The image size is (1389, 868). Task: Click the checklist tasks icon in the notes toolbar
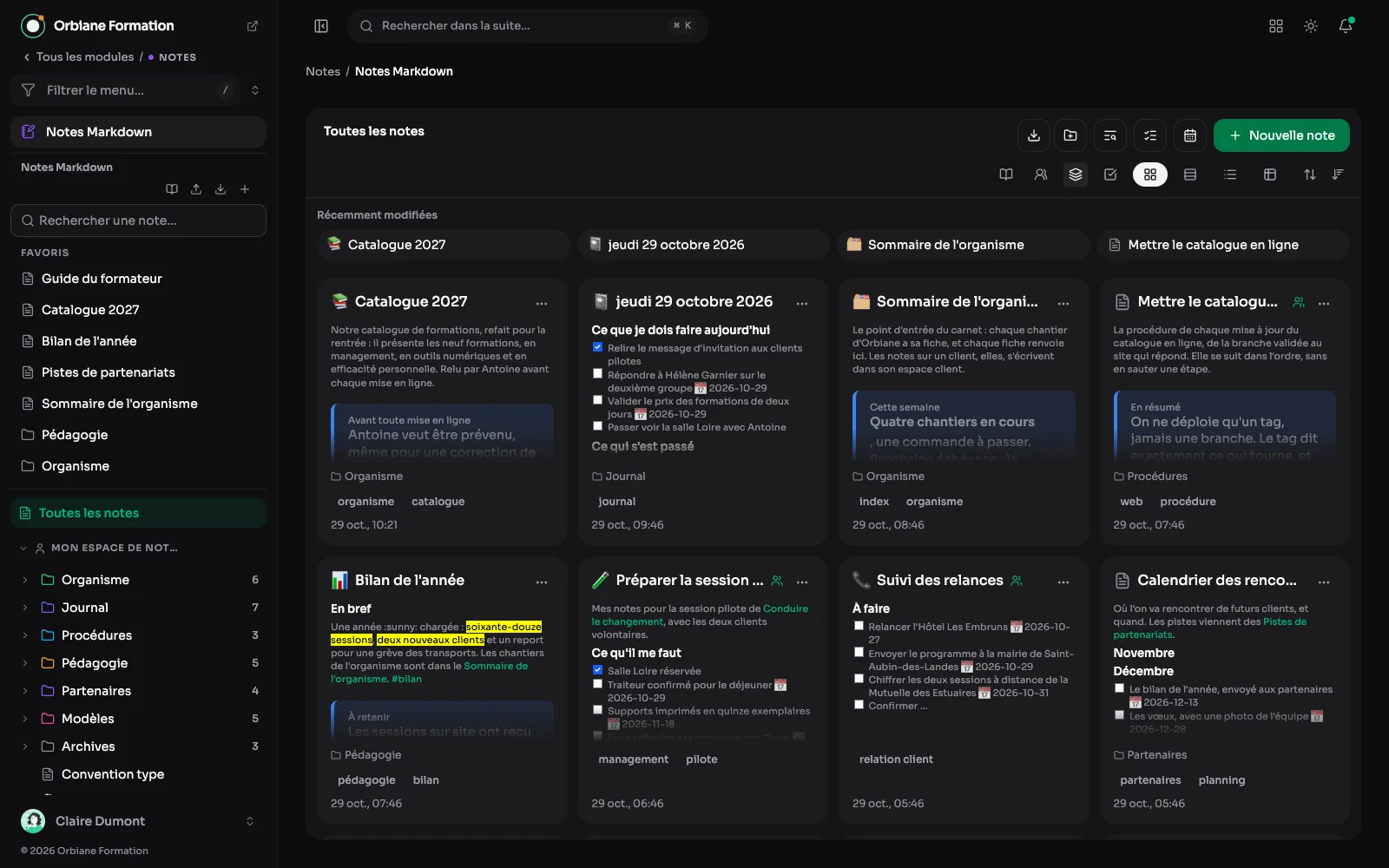tap(1150, 135)
